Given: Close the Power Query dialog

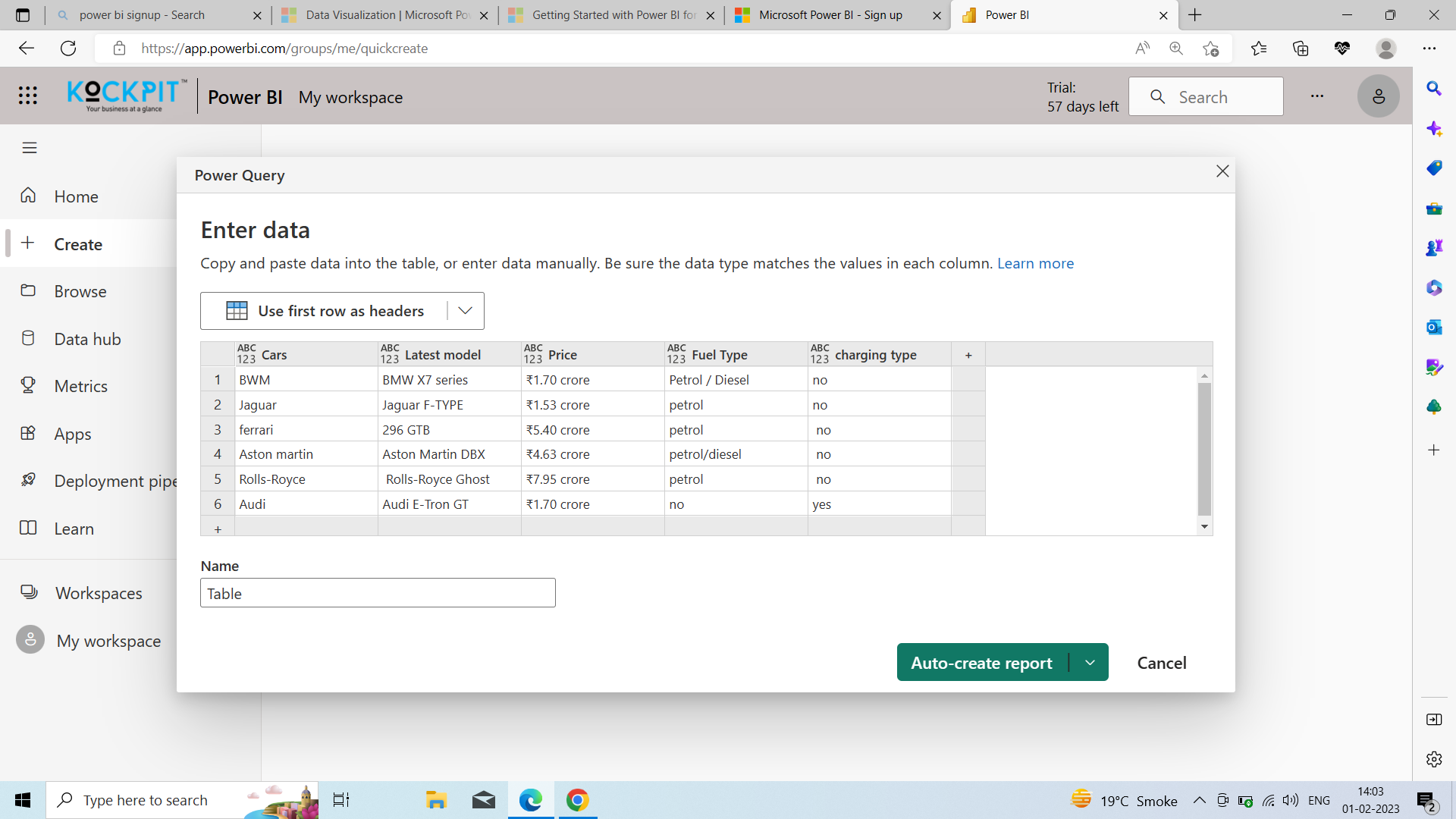Looking at the screenshot, I should [1222, 171].
